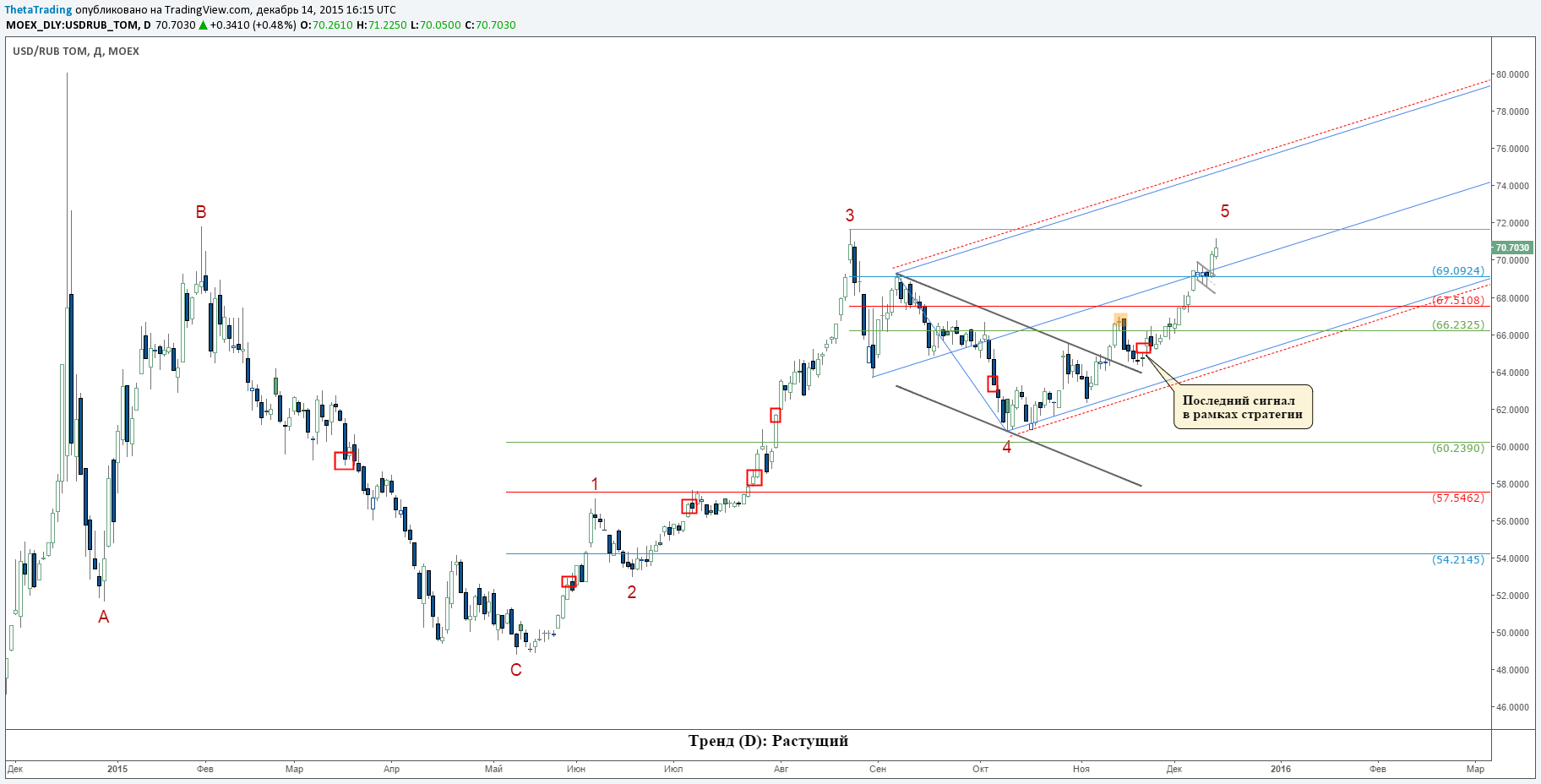Click the Elliott wave label 3
Viewport: 1541px width, 784px height.
[850, 215]
